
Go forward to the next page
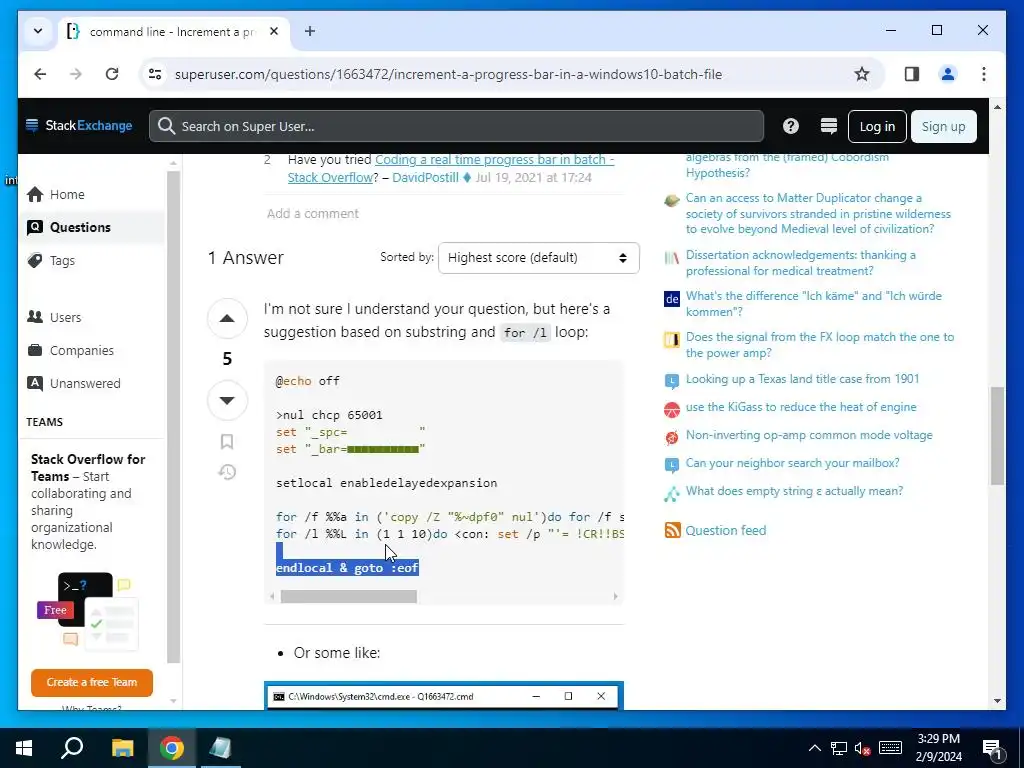pos(76,74)
